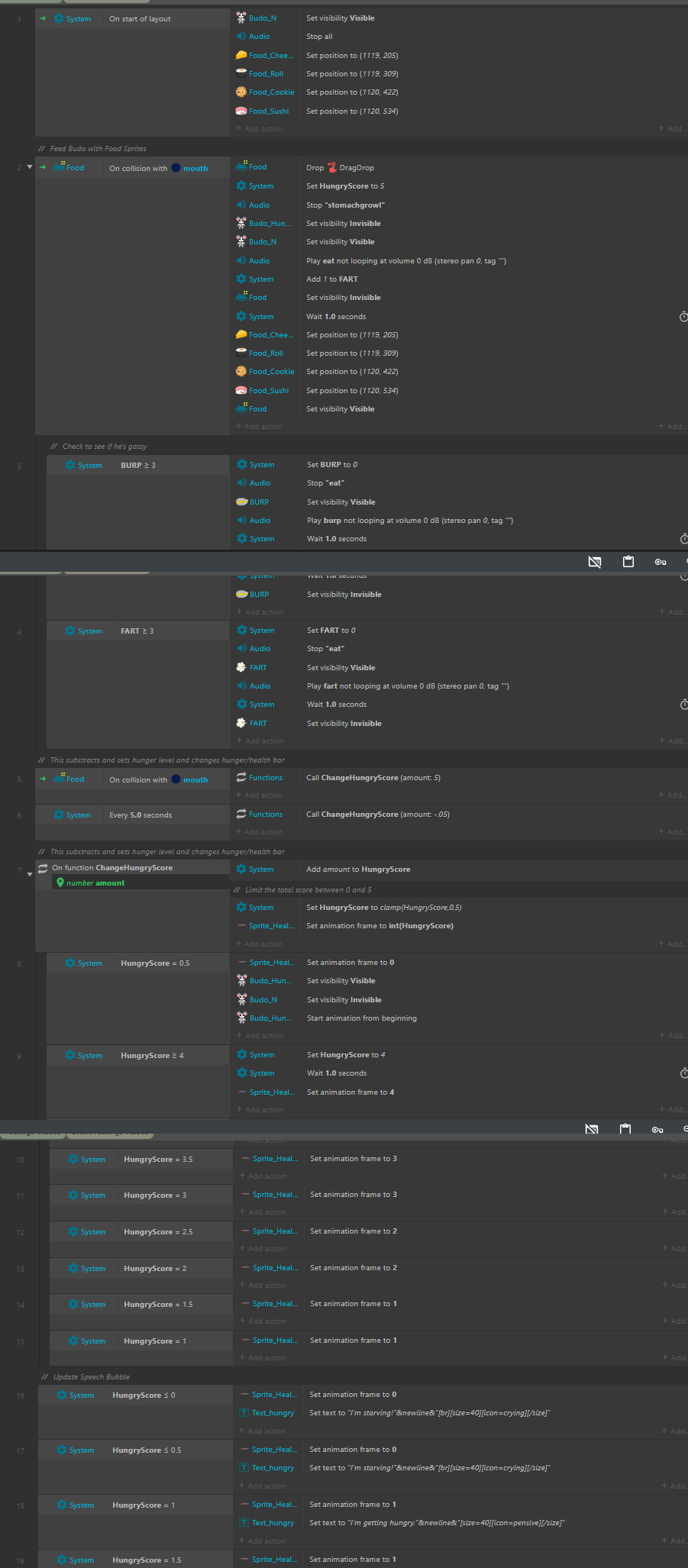Viewport: 688px width, 1568px height.
Task: Select the Every 5.0 seconds condition text
Action: click(x=141, y=815)
